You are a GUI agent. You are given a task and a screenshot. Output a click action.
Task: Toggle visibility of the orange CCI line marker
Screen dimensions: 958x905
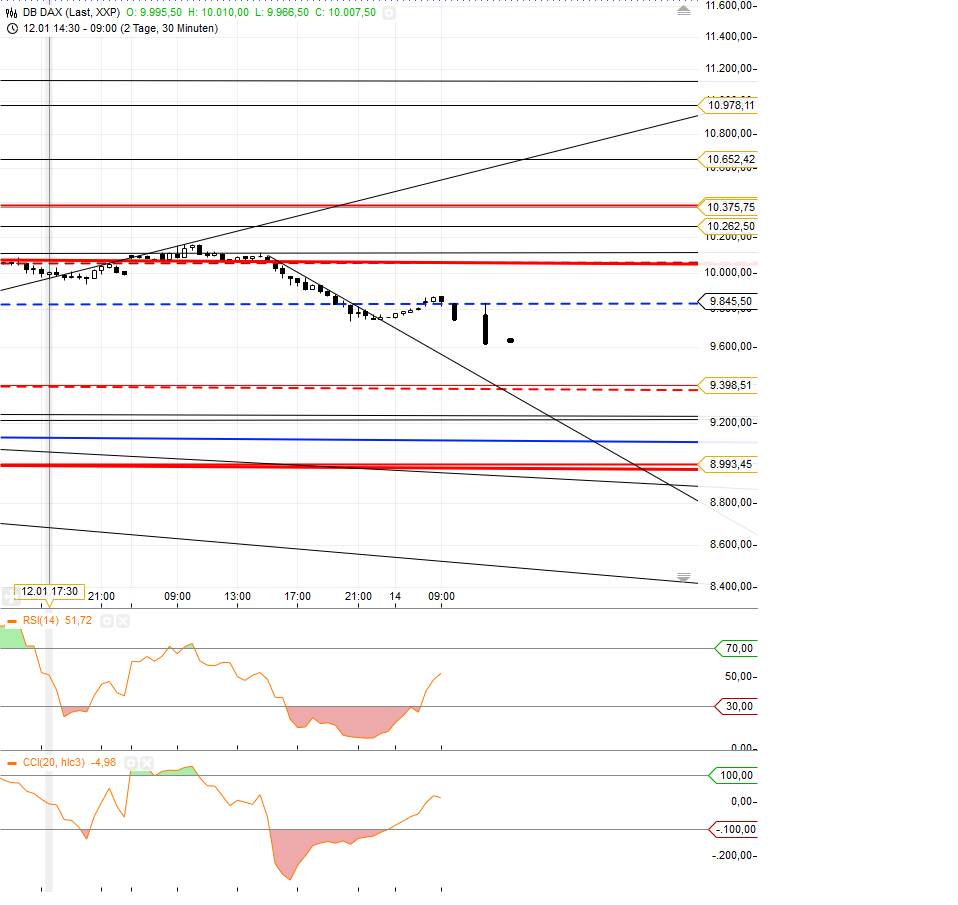11,763
